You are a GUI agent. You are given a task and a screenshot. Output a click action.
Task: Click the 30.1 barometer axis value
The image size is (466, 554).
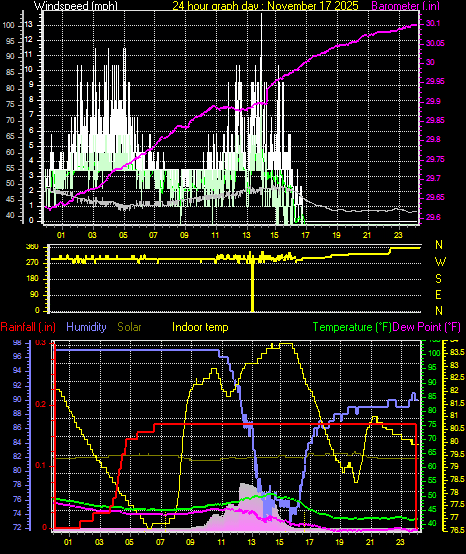coord(433,23)
